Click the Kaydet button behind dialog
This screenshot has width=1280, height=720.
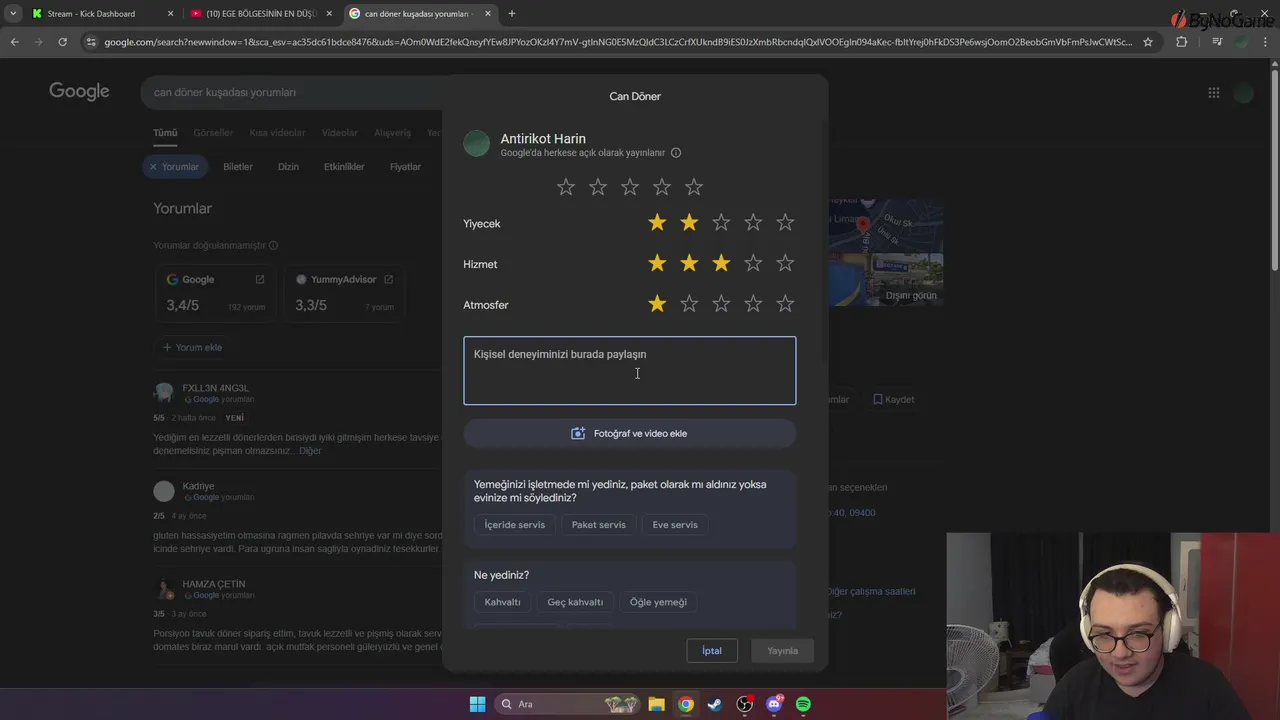pos(893,399)
